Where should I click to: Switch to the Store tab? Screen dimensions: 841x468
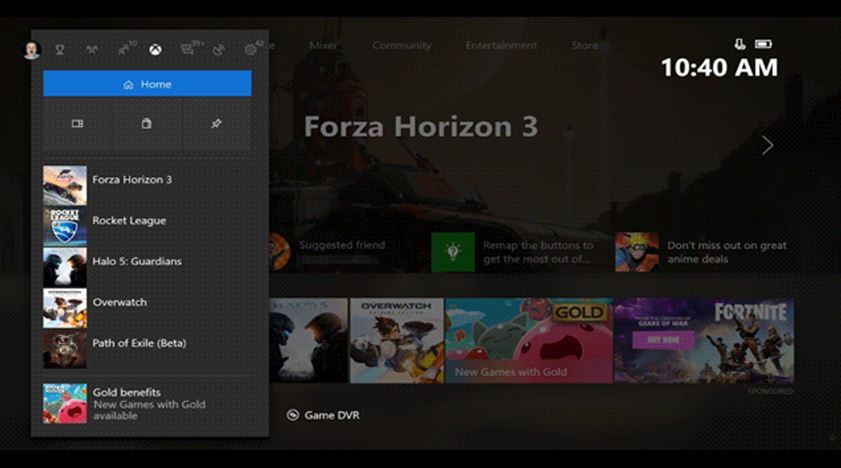[585, 46]
